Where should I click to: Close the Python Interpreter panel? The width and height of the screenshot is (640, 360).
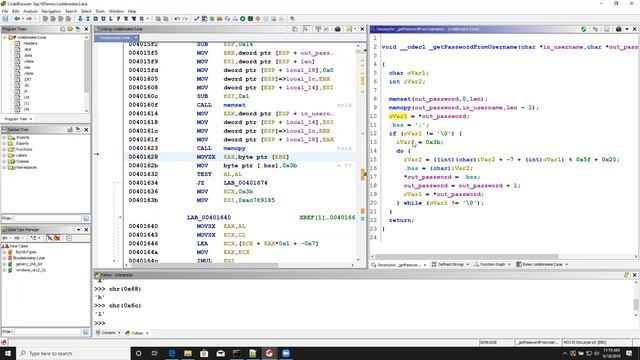tap(634, 275)
